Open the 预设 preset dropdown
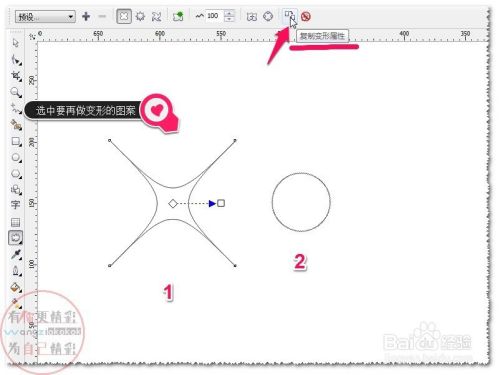This screenshot has height=375, width=500. click(x=45, y=16)
